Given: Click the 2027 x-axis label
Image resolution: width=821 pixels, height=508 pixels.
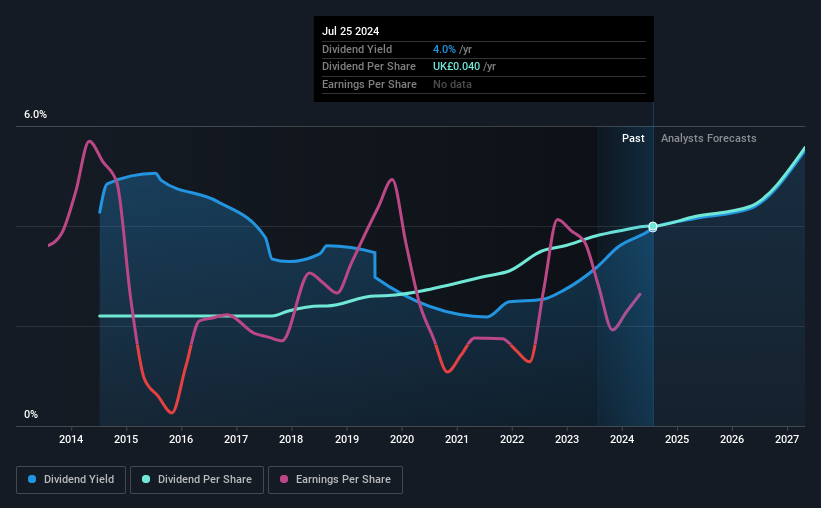Looking at the screenshot, I should pyautogui.click(x=787, y=439).
